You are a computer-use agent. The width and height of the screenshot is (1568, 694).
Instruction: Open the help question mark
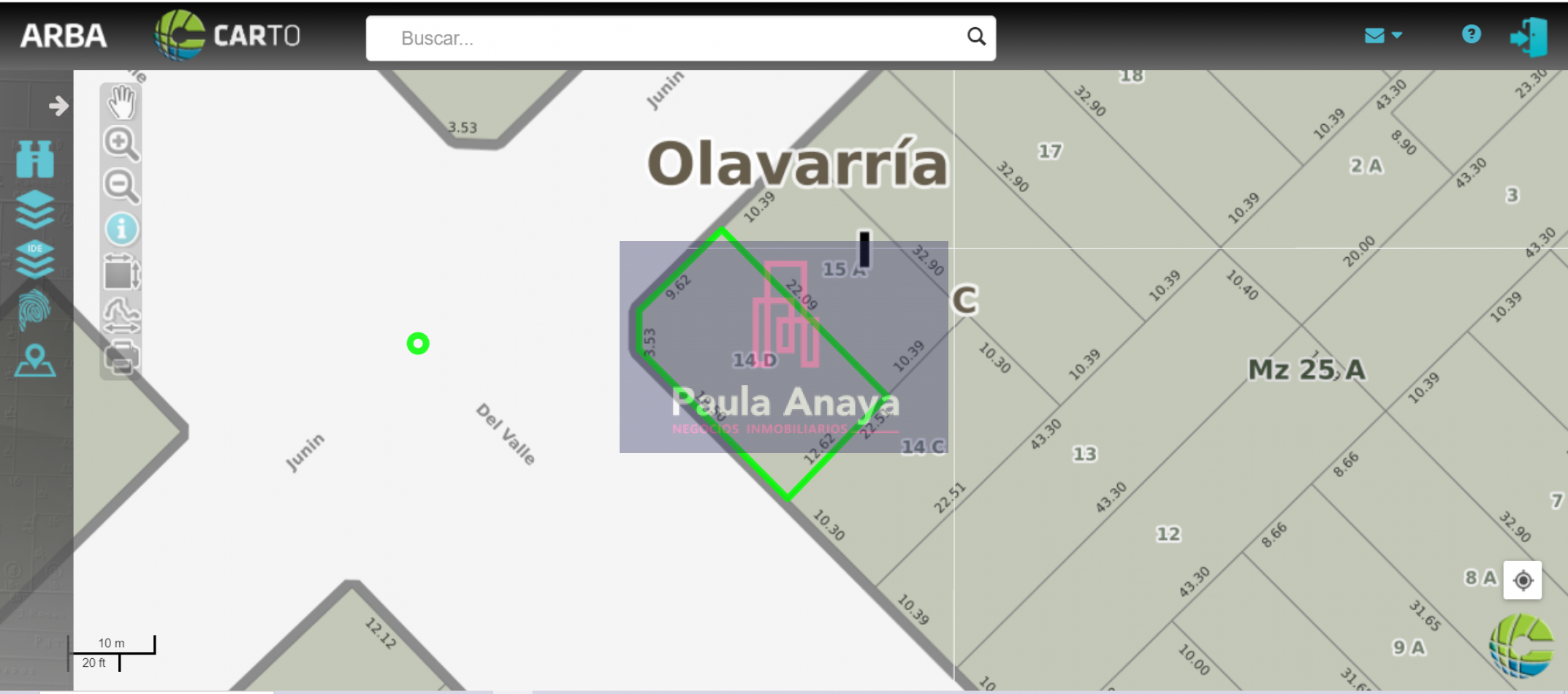point(1471,34)
